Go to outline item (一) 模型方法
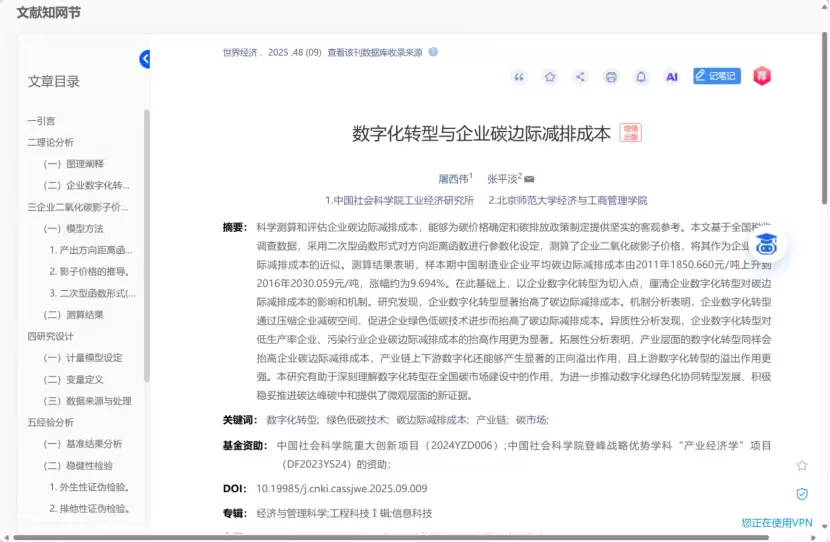Image resolution: width=830 pixels, height=542 pixels. [x=74, y=229]
